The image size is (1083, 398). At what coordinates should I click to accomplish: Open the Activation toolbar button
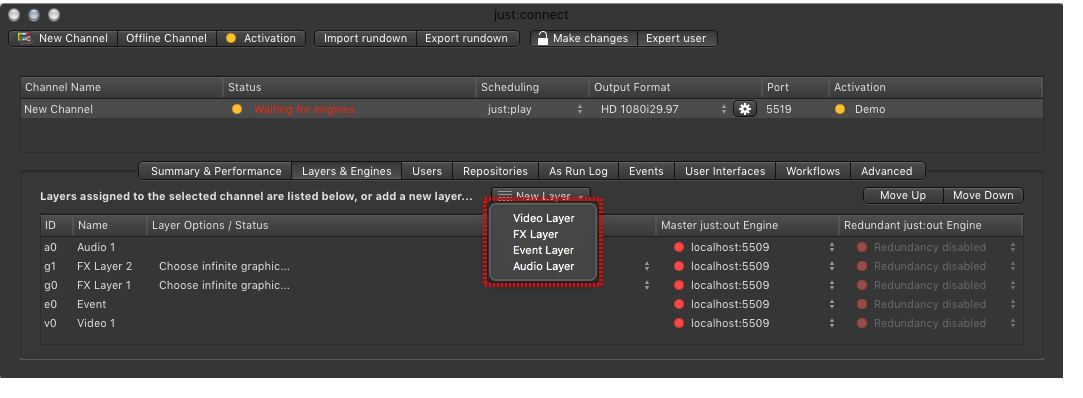pyautogui.click(x=261, y=38)
